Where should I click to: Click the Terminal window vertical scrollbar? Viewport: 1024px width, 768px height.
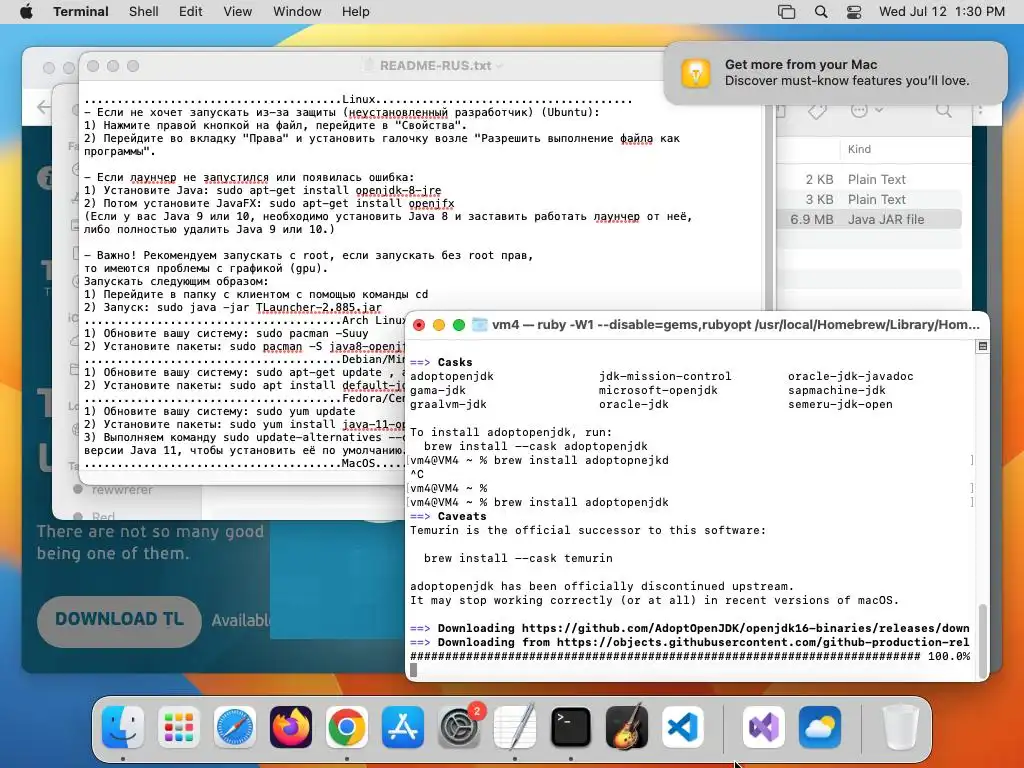click(982, 639)
